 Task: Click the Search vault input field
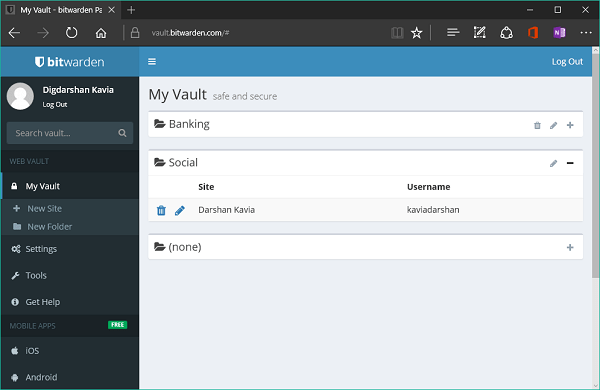(70, 133)
